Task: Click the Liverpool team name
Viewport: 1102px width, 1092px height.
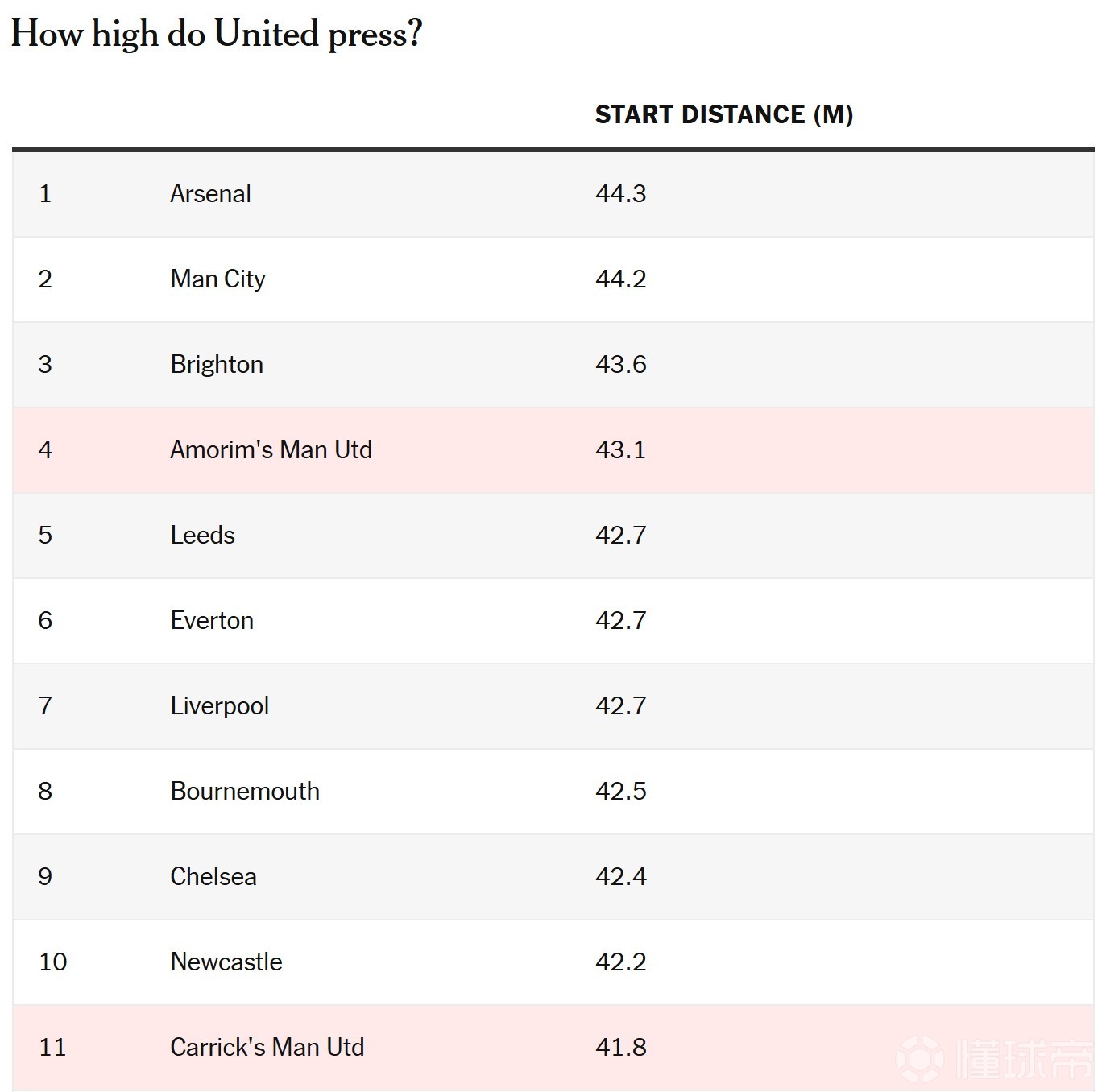Action: pos(219,706)
